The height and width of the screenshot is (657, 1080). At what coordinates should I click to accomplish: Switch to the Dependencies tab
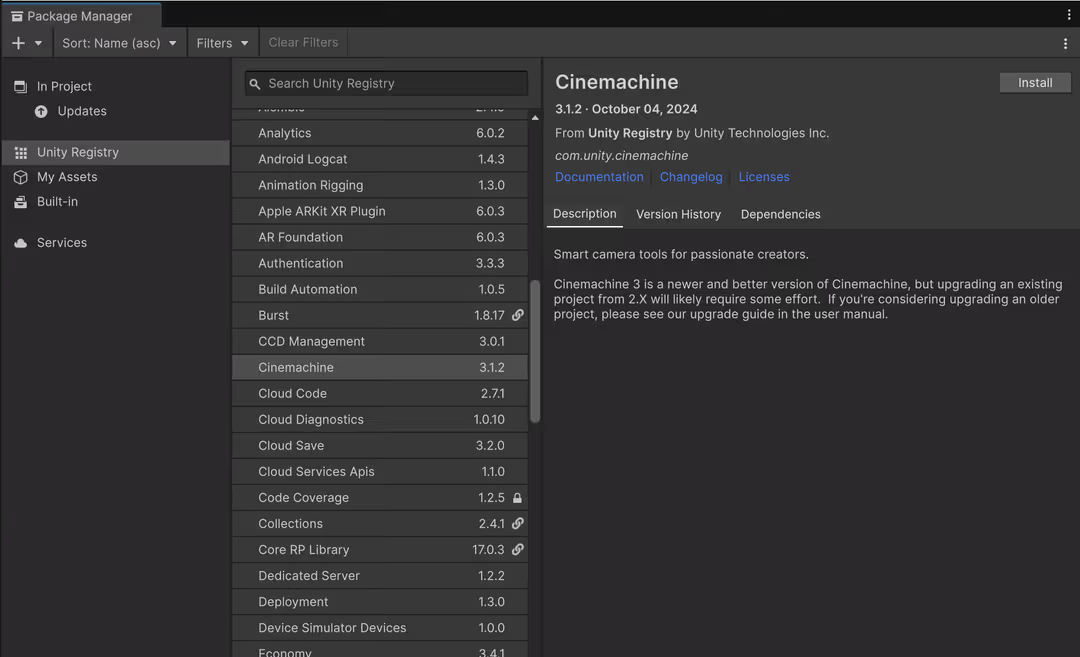780,214
